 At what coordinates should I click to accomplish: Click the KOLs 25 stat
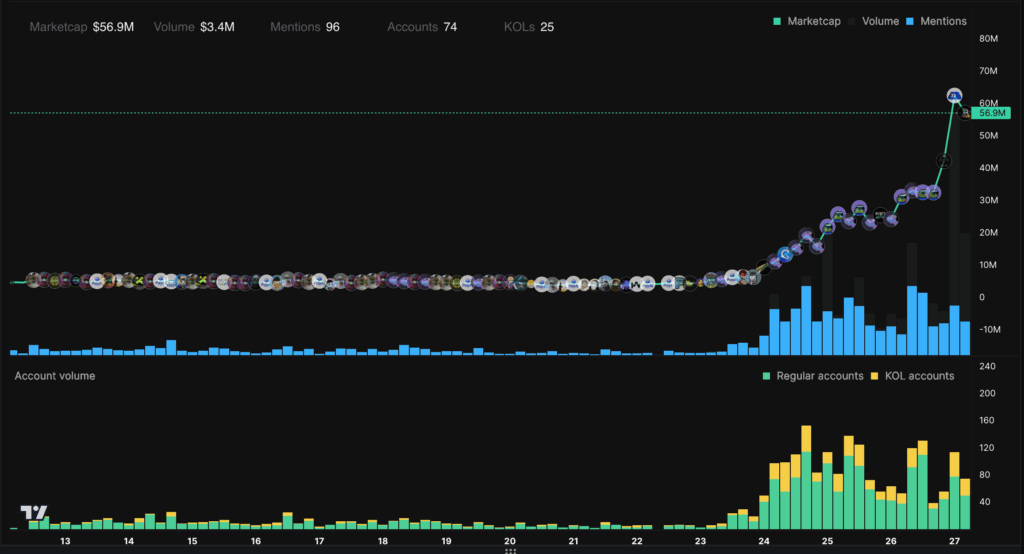(x=528, y=27)
